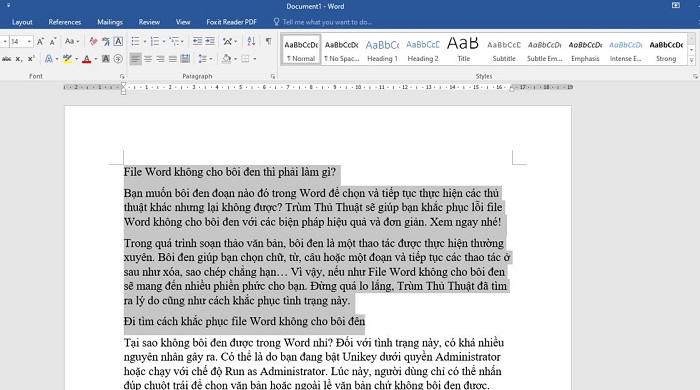Align text left

(x=136, y=58)
